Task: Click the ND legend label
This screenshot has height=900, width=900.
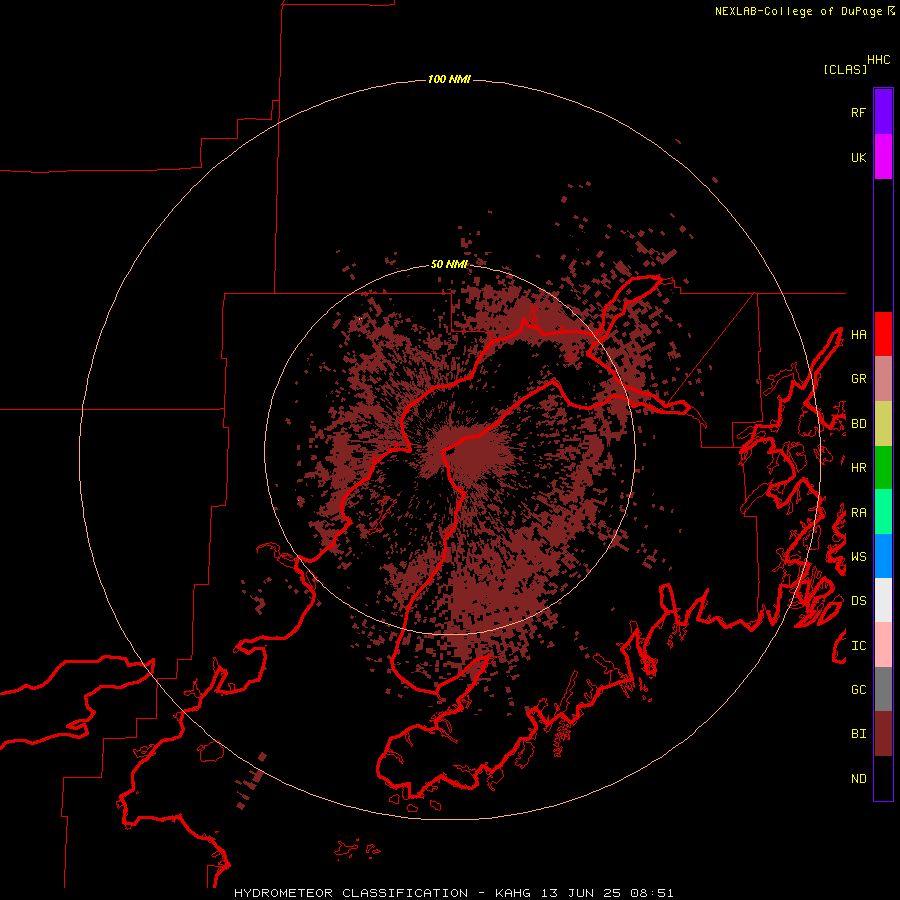Action: [x=858, y=779]
